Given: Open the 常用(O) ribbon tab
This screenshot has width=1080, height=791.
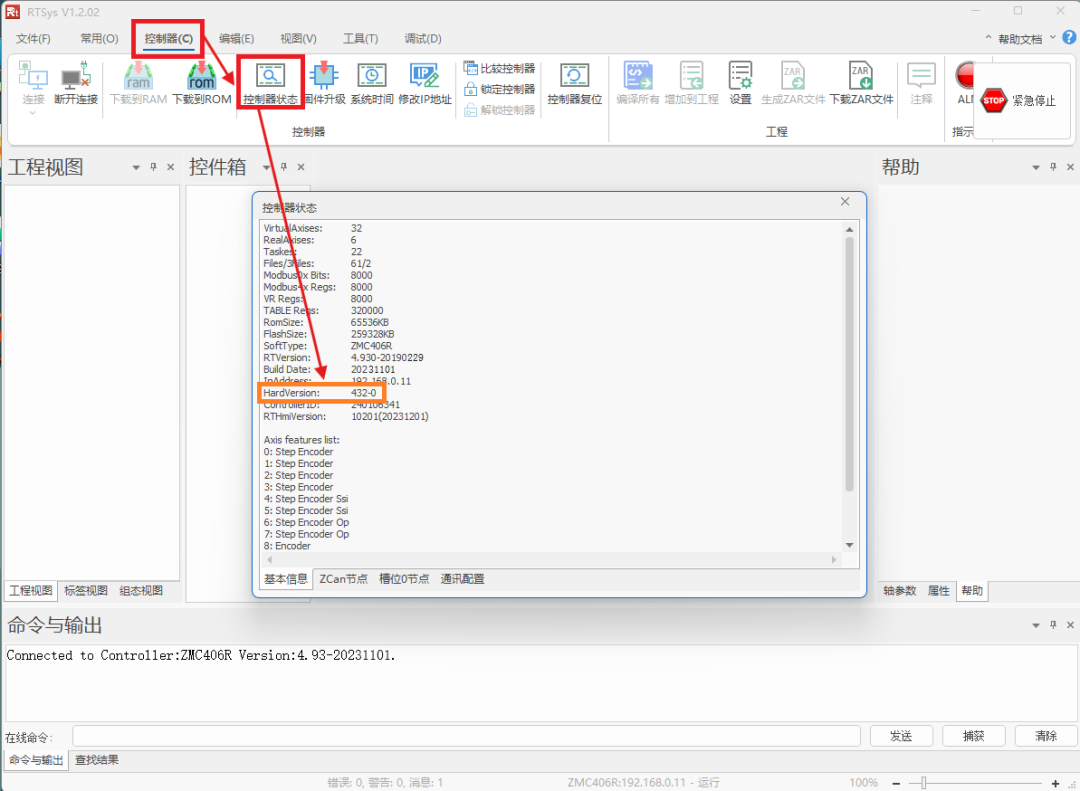Looking at the screenshot, I should [x=99, y=39].
